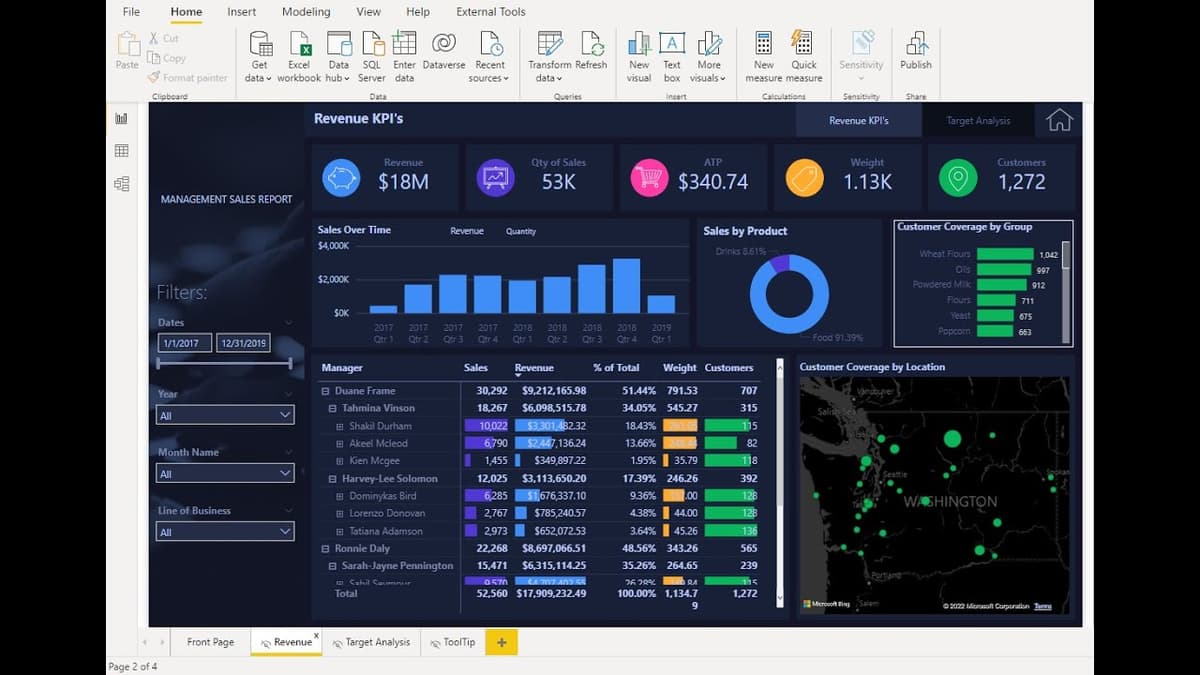Add a new page with the plus button
Screen dimensions: 1200x675
tap(500, 642)
